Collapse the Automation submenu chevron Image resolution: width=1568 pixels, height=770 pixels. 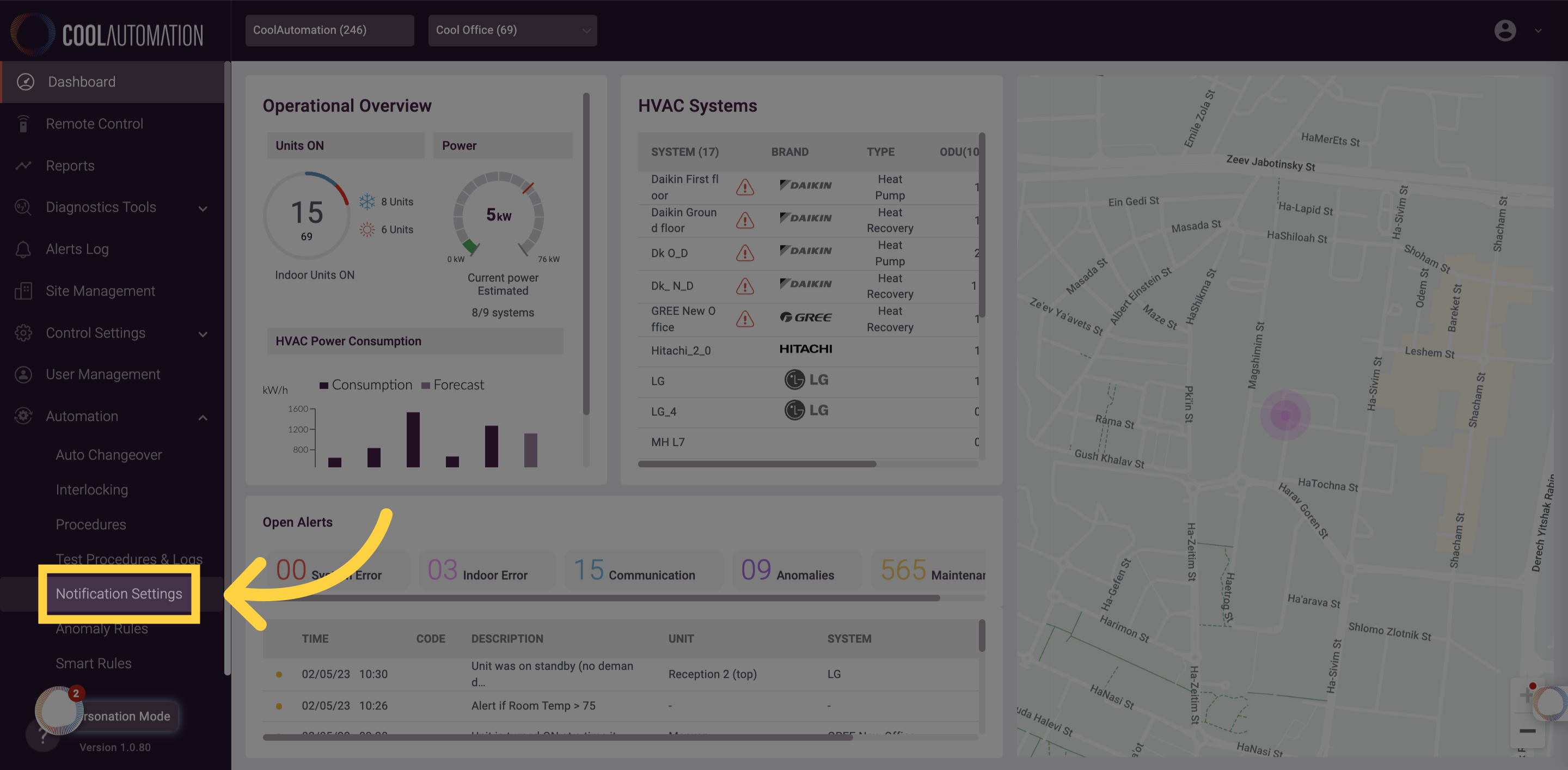click(203, 418)
